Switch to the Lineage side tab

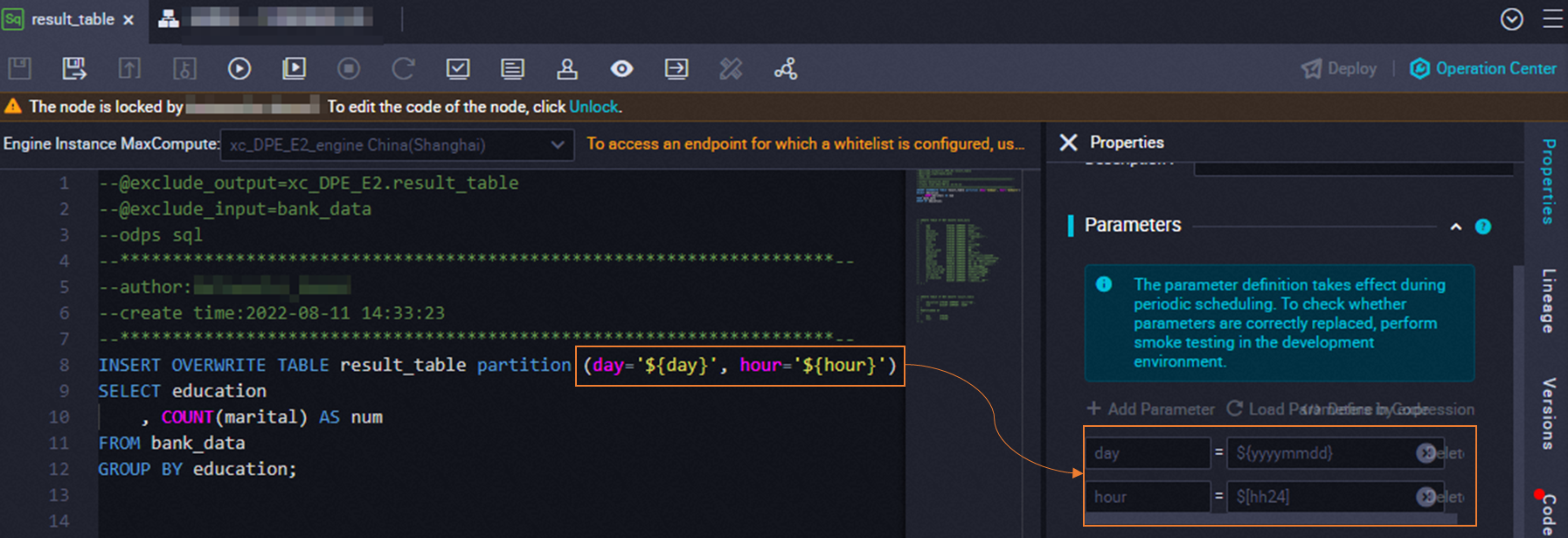(1548, 300)
